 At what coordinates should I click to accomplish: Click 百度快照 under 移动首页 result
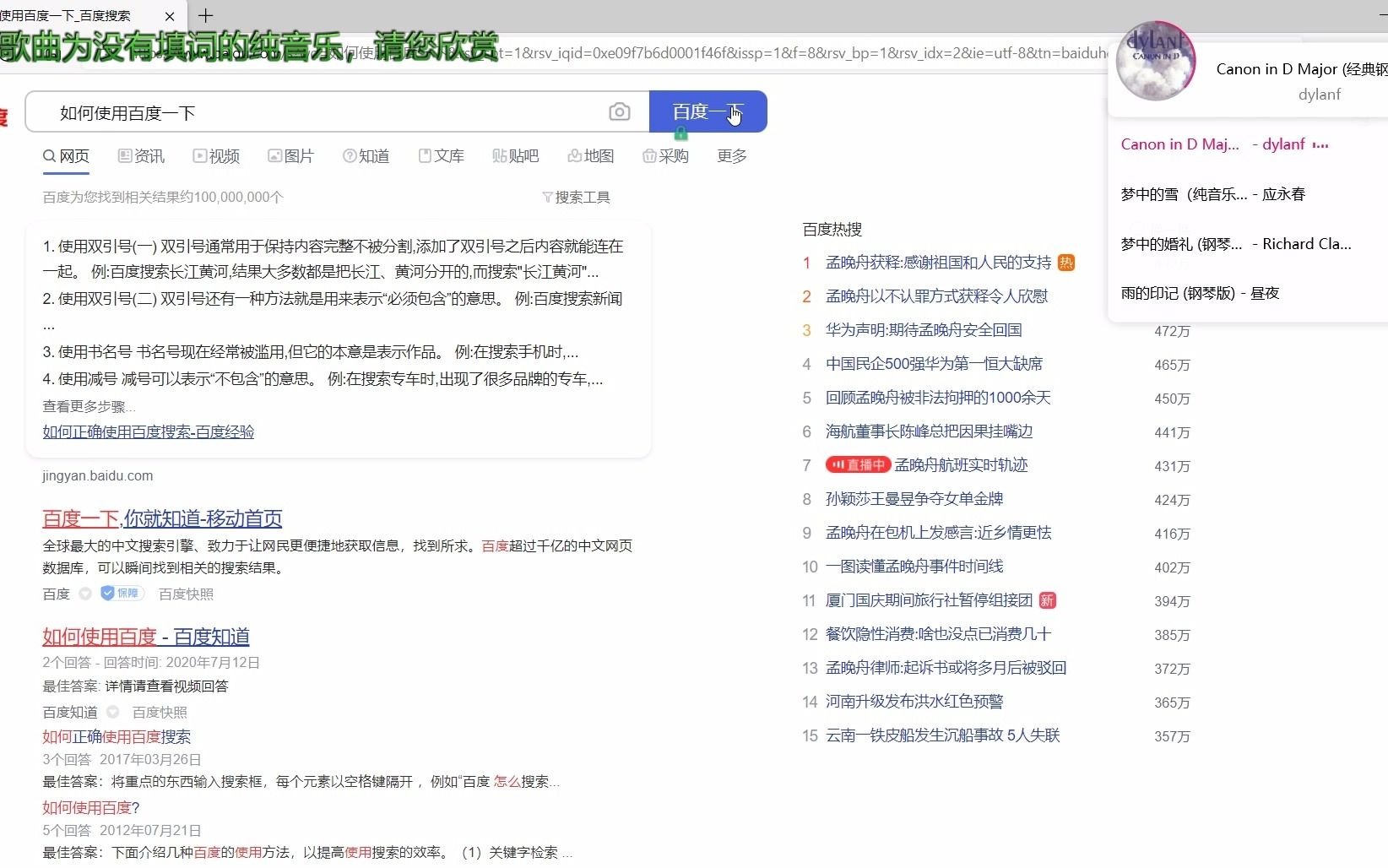(186, 594)
